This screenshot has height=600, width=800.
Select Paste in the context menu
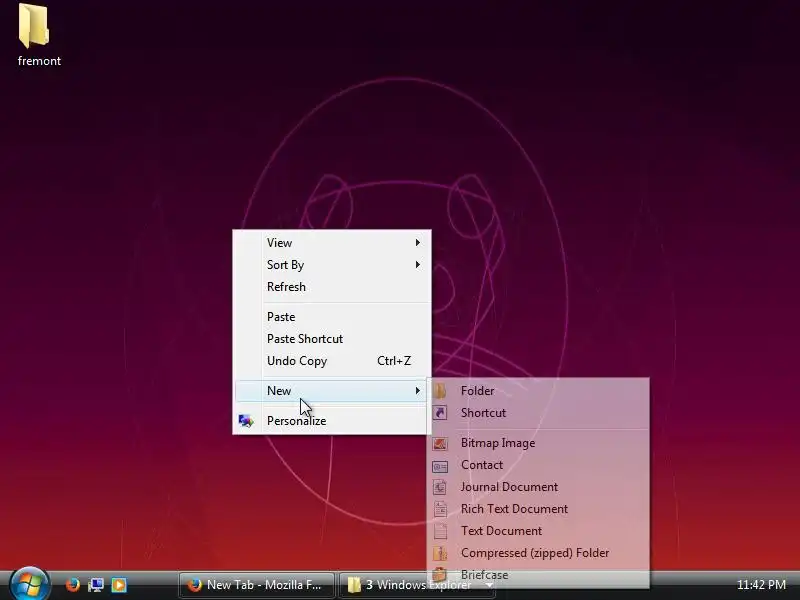[x=331, y=317]
